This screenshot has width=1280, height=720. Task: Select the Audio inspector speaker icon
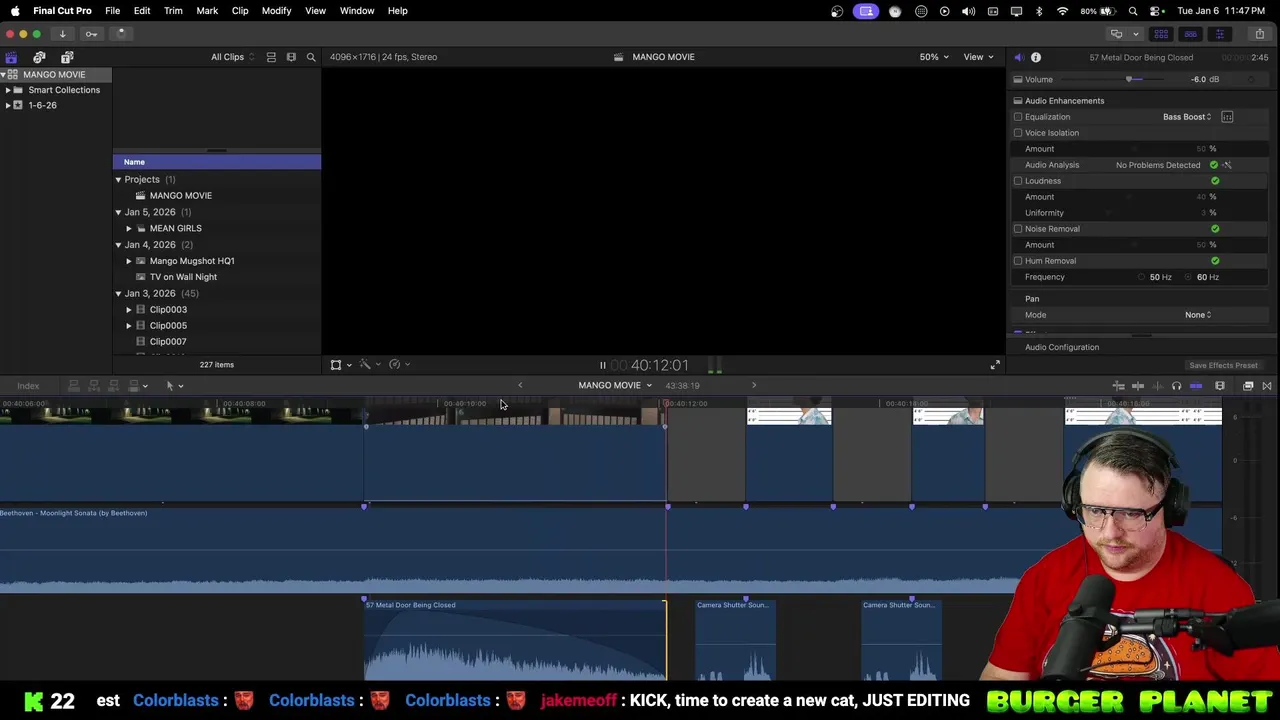point(1018,57)
